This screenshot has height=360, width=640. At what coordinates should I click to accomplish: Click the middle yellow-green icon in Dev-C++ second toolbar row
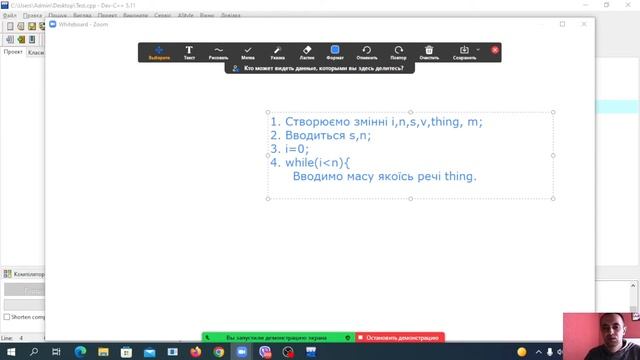[21, 39]
